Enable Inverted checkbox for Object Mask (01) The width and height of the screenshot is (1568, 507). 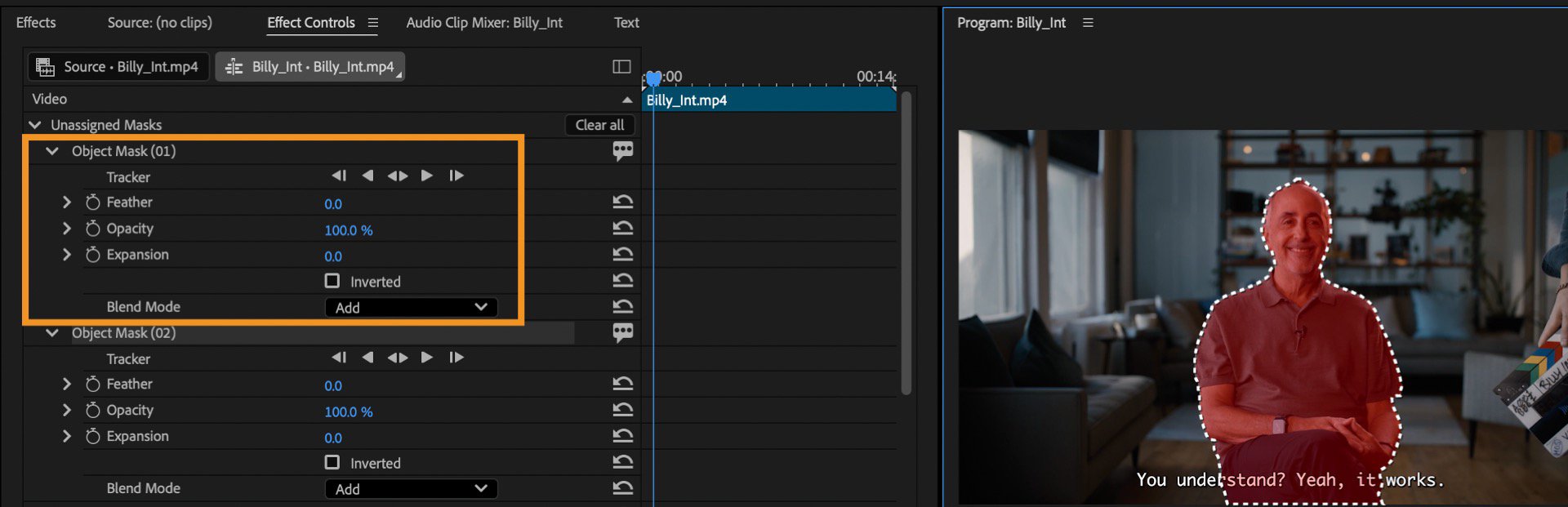[x=332, y=281]
